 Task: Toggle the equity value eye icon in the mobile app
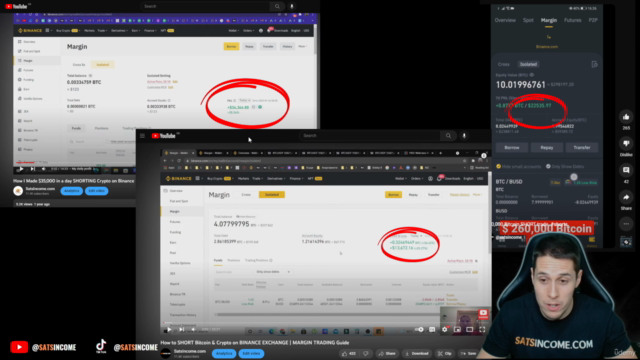(531, 75)
